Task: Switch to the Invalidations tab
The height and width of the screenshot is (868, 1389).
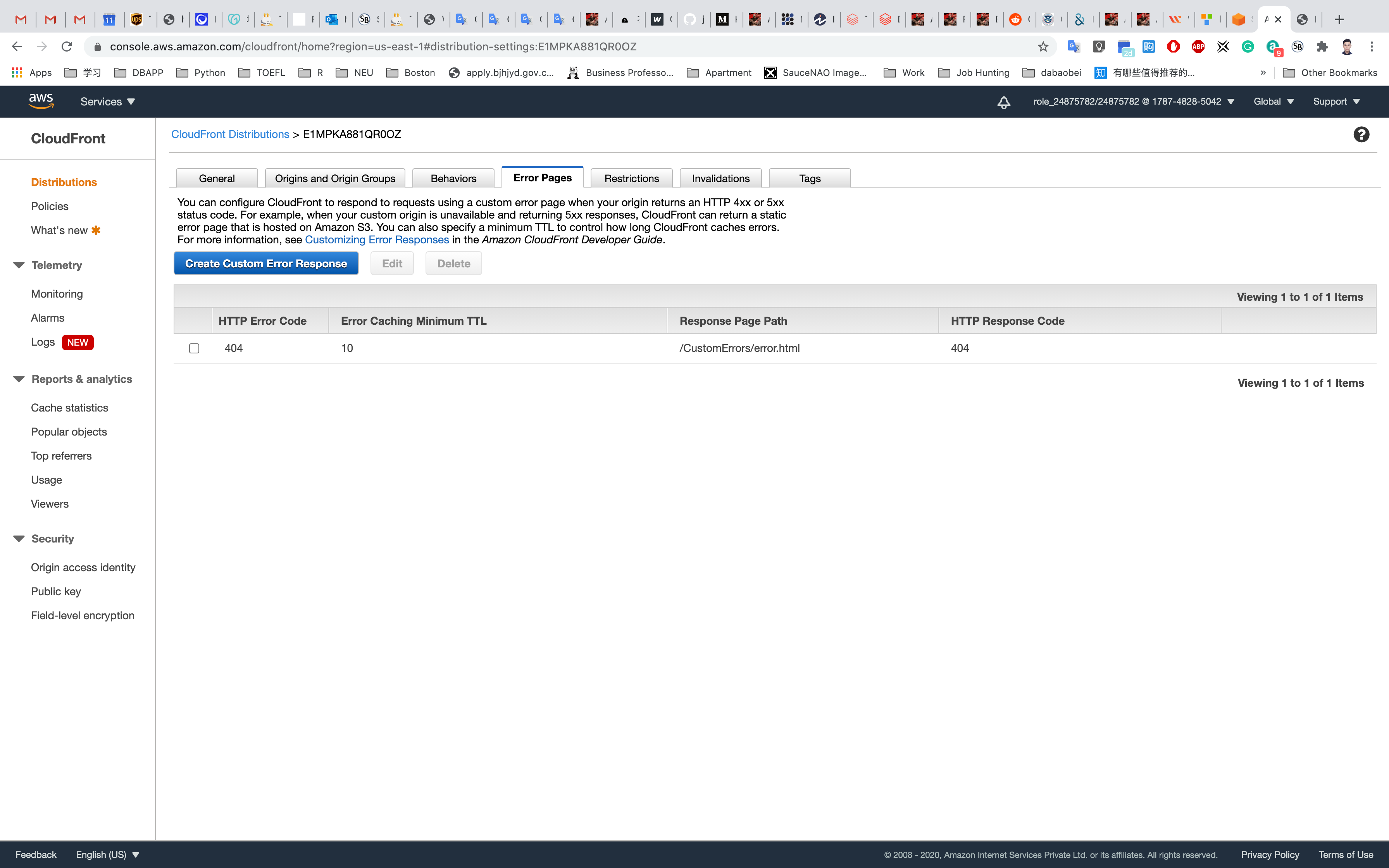Action: coord(720,179)
